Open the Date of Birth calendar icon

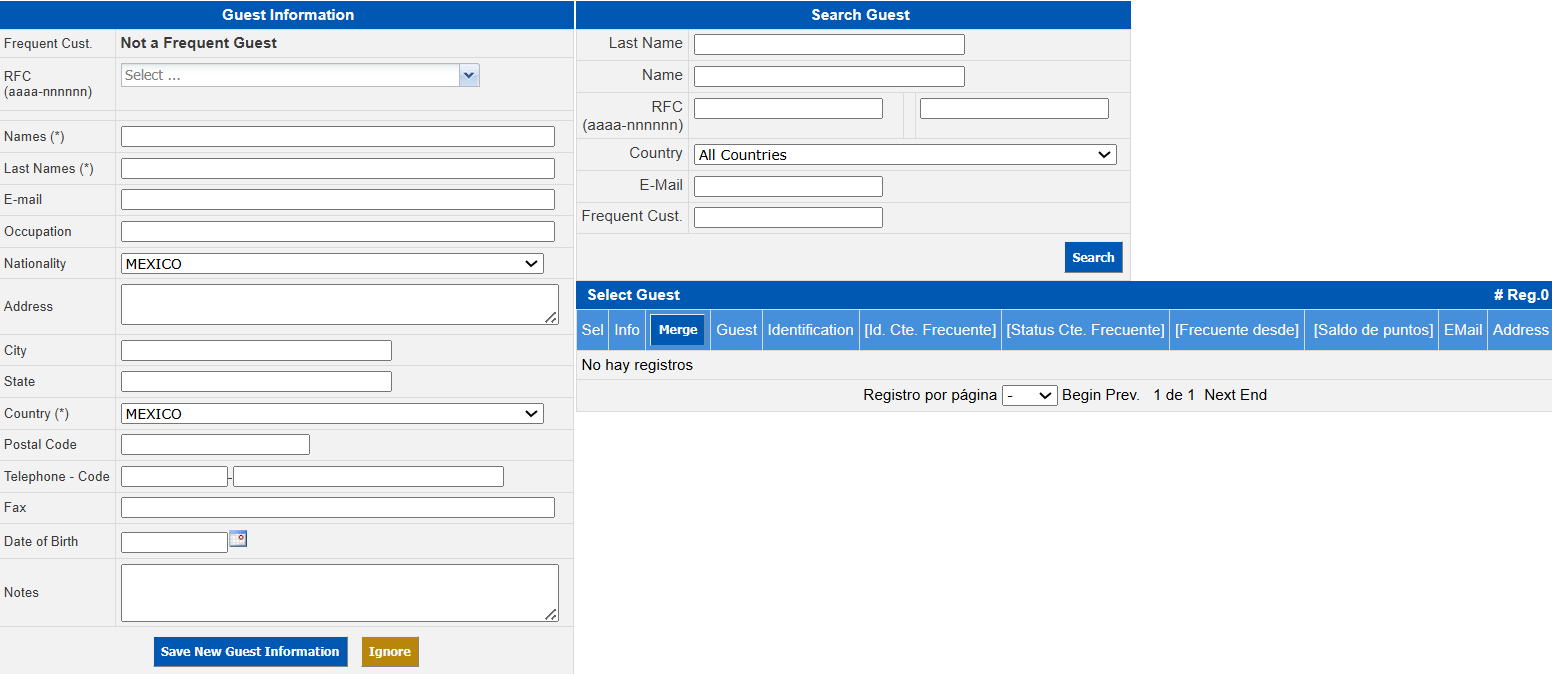(x=238, y=539)
